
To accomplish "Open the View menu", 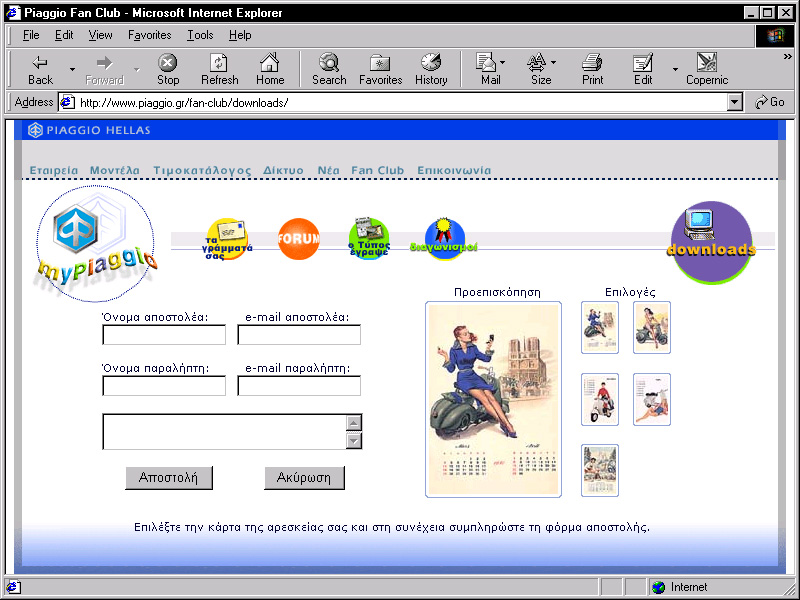I will point(100,35).
